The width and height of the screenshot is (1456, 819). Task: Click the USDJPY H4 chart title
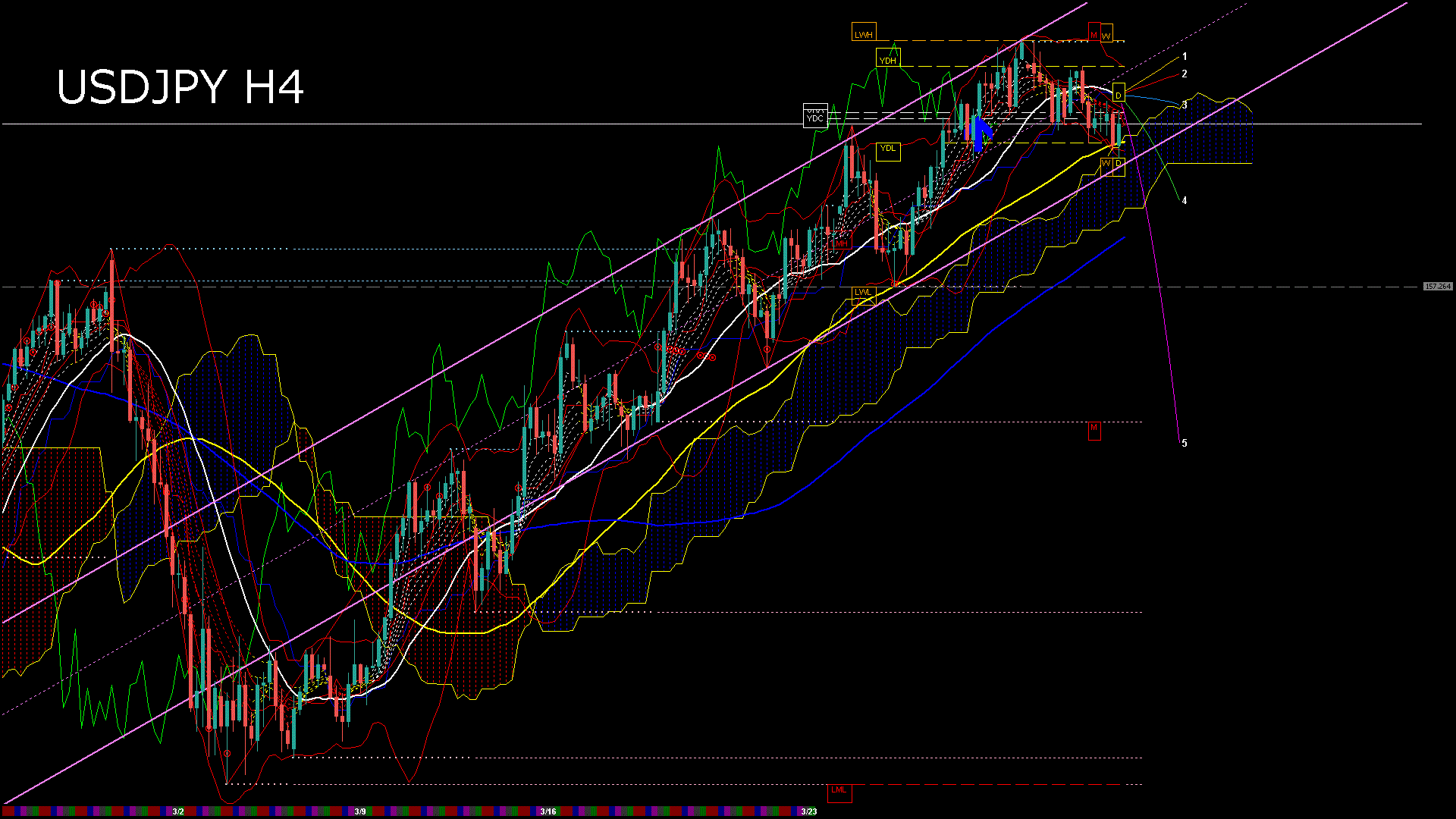[180, 87]
